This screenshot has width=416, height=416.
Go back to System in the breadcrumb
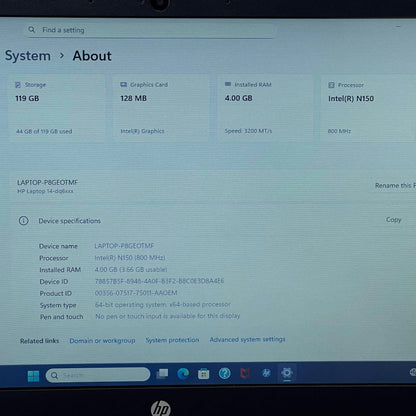[28, 56]
